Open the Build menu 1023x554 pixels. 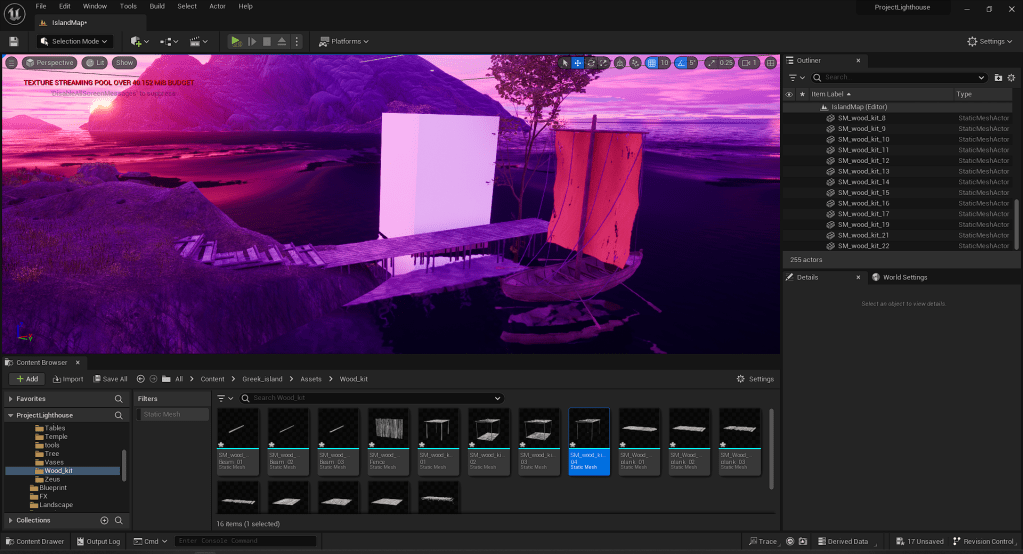157,6
